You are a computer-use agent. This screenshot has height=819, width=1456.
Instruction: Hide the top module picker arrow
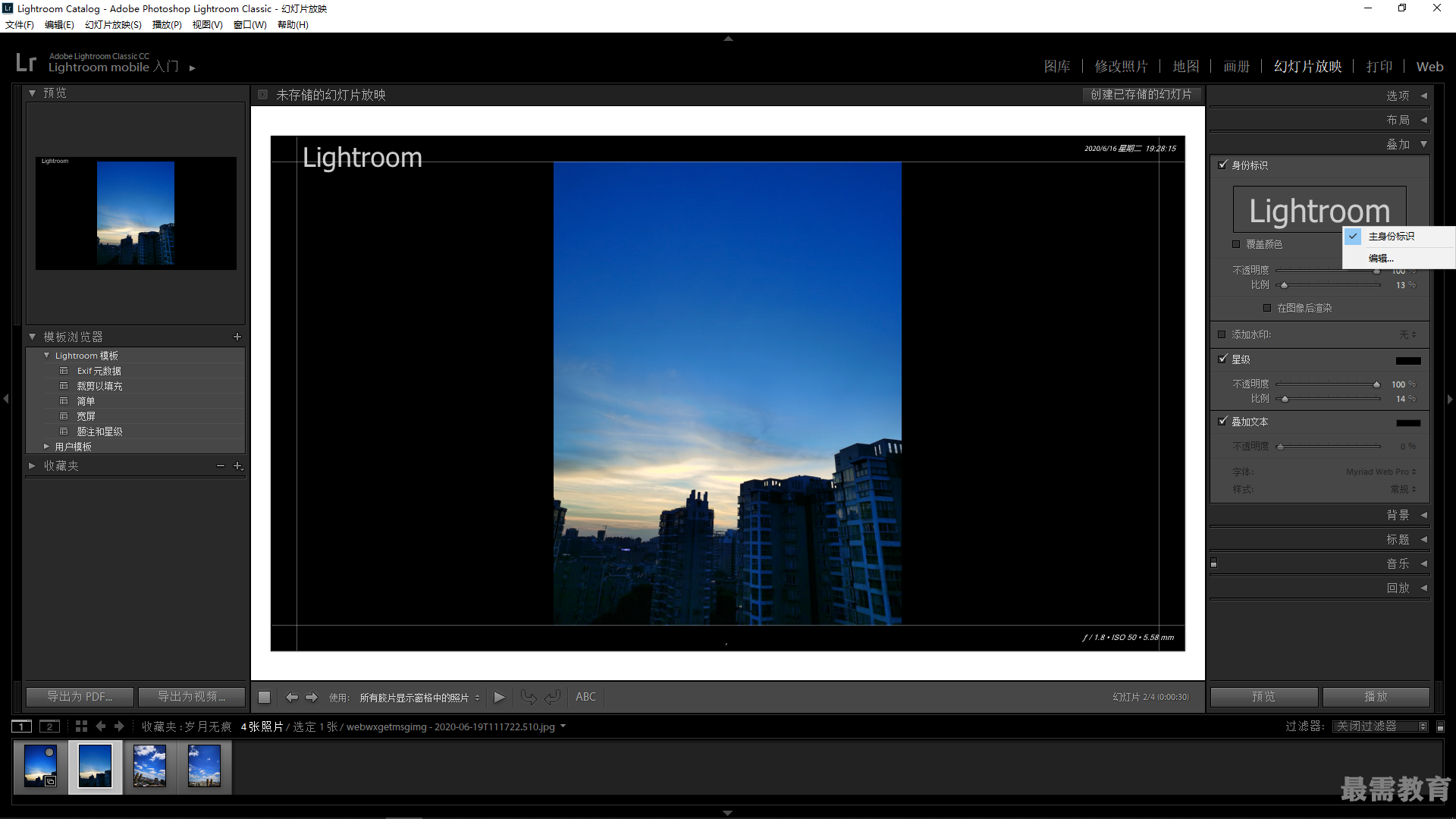click(x=728, y=38)
